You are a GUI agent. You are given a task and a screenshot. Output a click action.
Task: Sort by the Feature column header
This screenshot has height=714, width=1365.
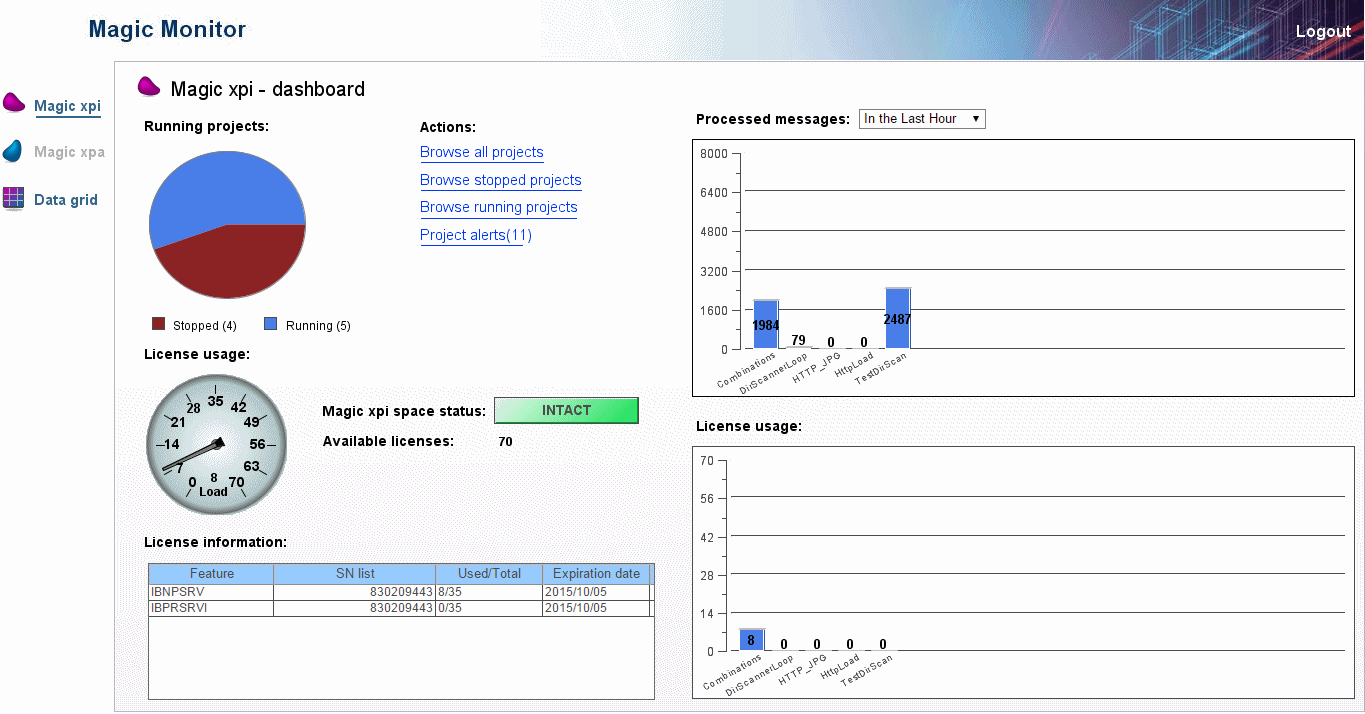(x=211, y=574)
